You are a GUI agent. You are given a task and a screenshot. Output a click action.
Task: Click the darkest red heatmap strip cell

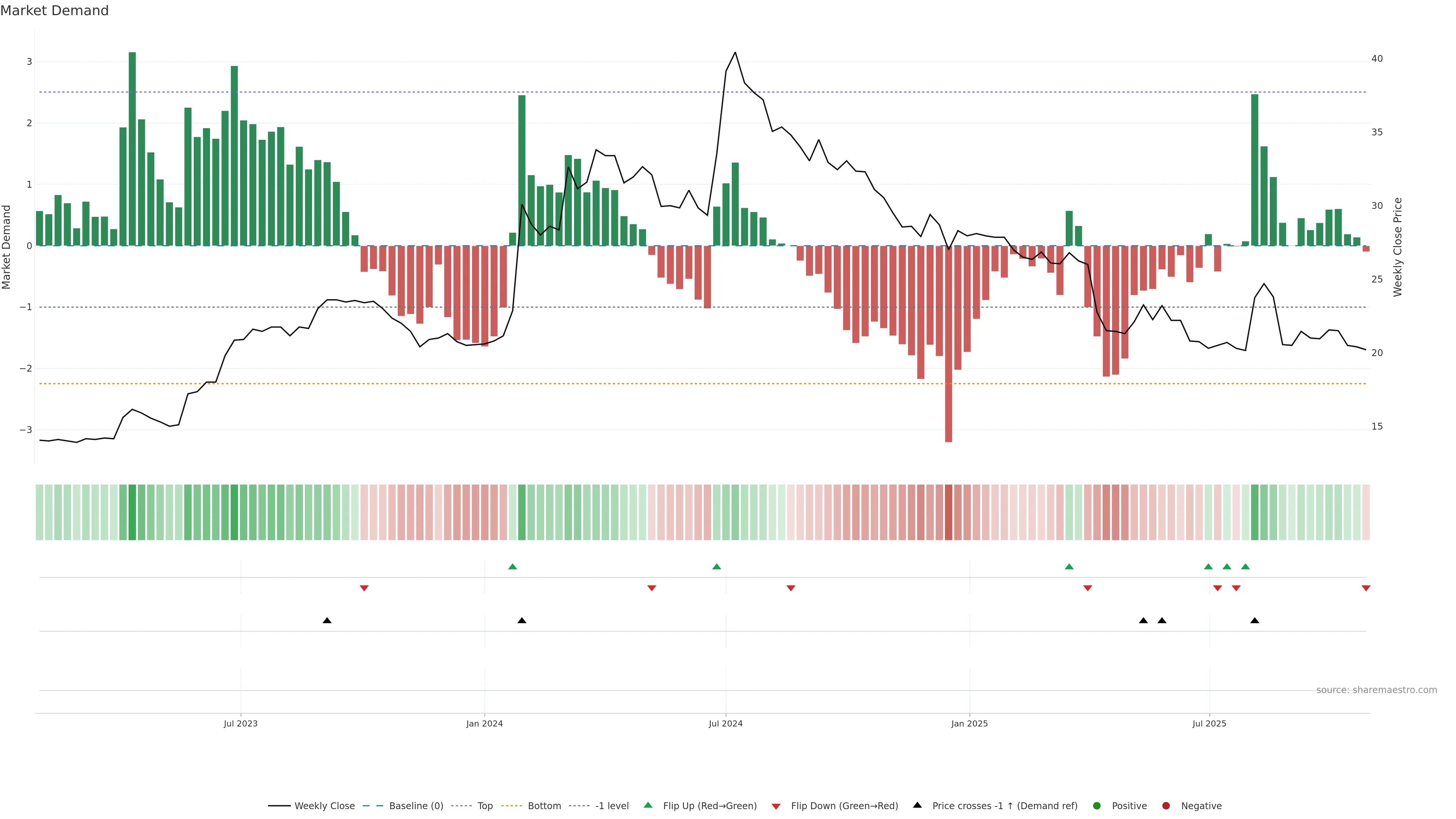click(948, 512)
